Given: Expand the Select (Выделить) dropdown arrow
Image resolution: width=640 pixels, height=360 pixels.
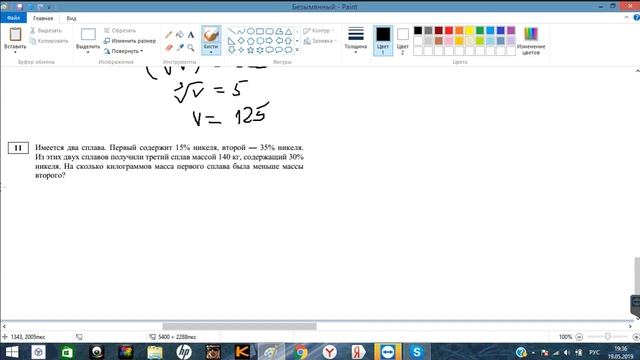Looking at the screenshot, I should coord(88,52).
